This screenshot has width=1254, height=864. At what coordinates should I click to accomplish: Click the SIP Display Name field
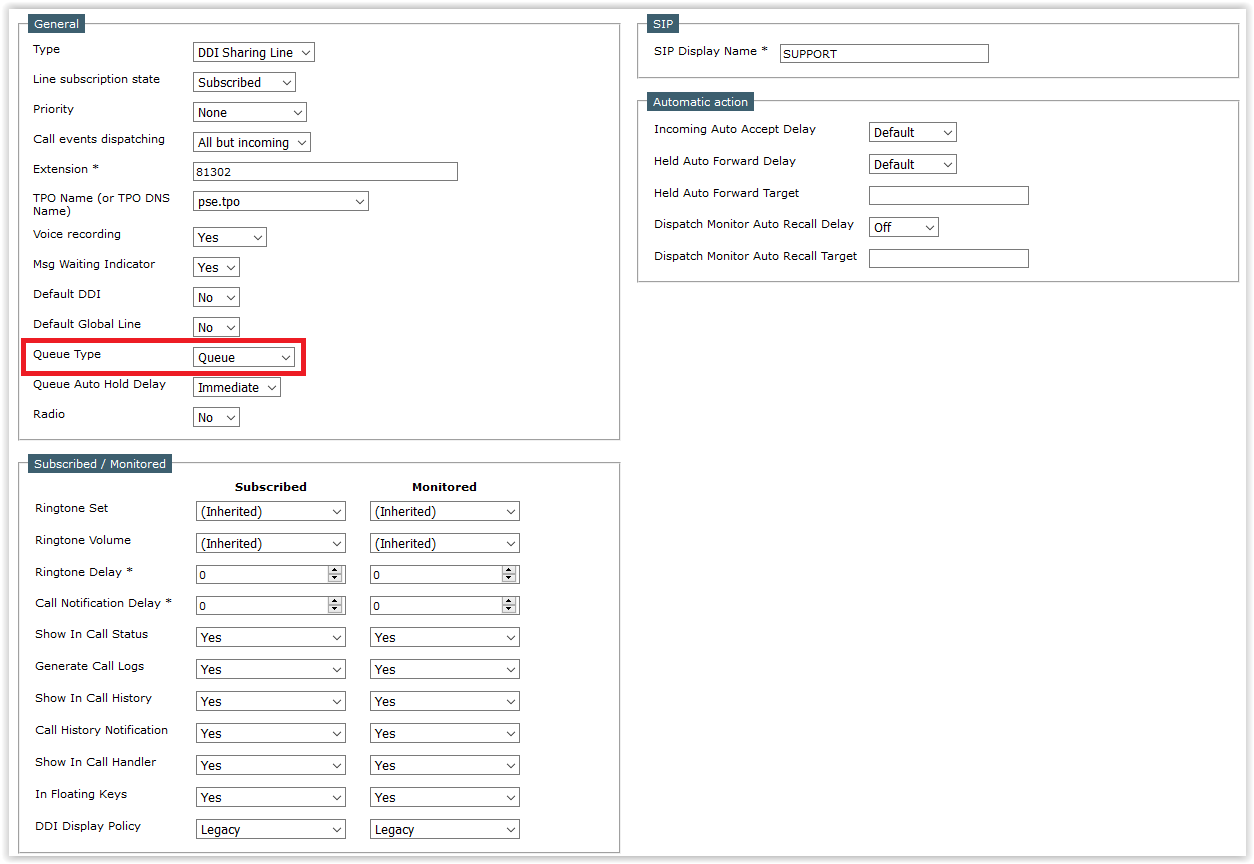(x=884, y=54)
